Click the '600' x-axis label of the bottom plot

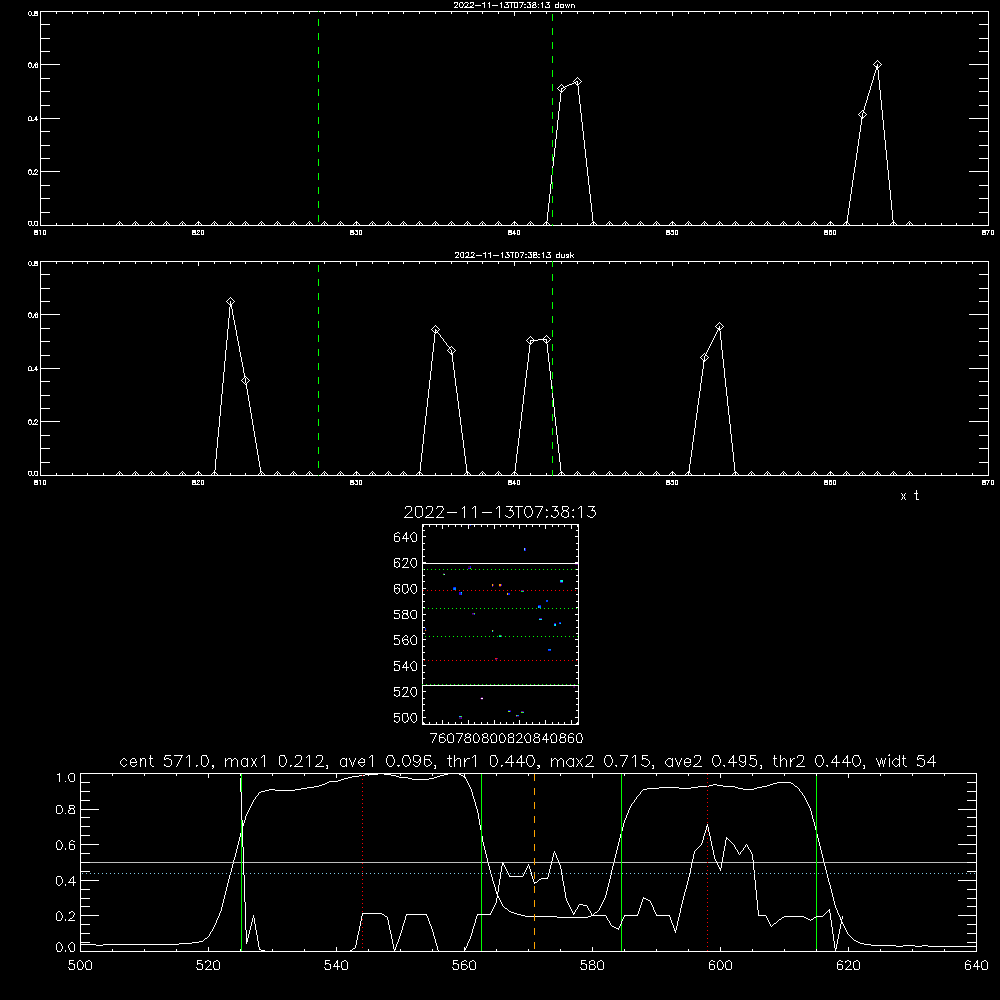pos(721,965)
